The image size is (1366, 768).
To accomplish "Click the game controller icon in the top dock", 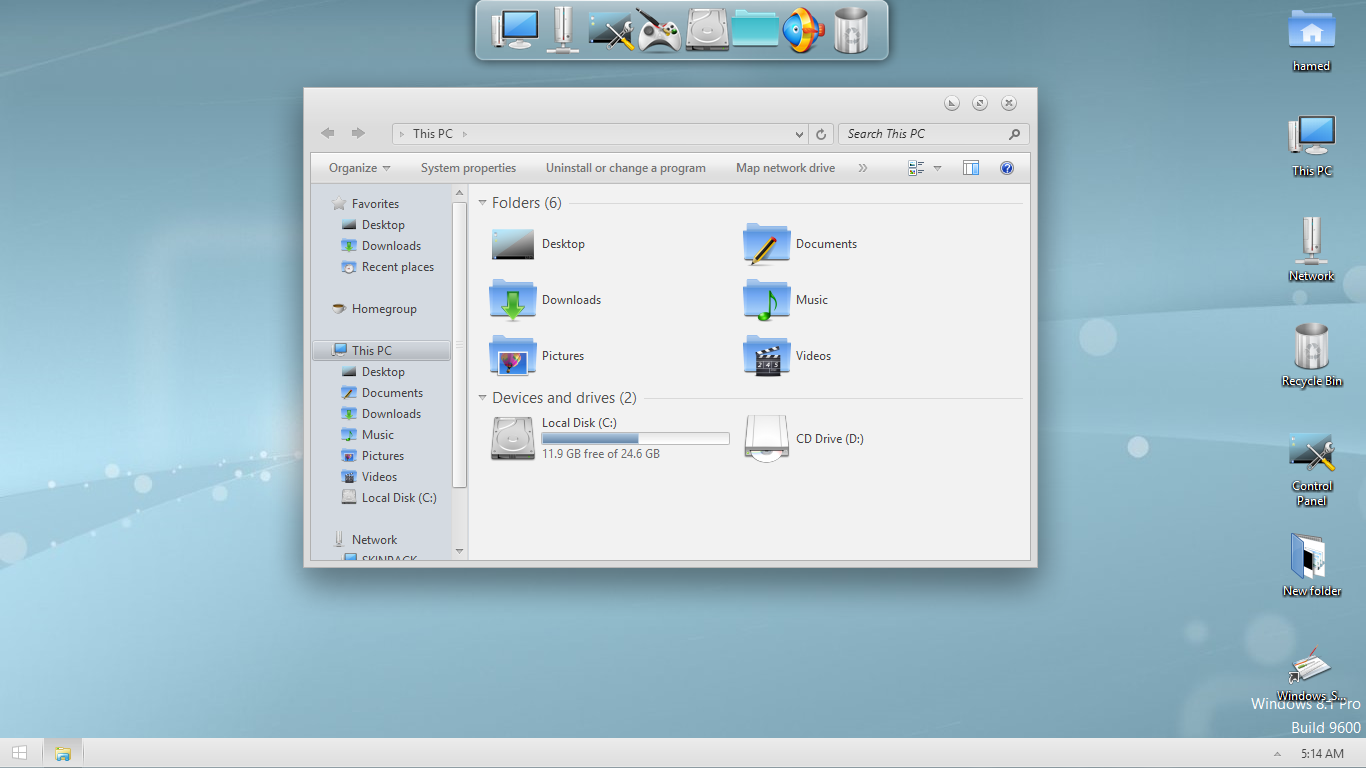I will point(660,31).
